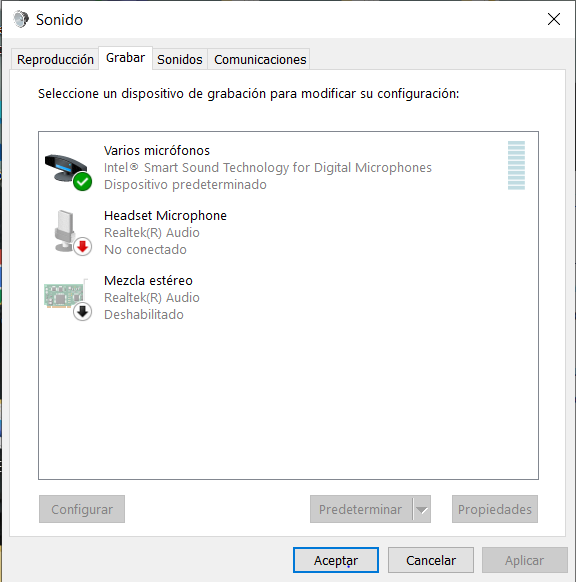Click the Predeterminar button
The image size is (576, 582).
point(361,509)
